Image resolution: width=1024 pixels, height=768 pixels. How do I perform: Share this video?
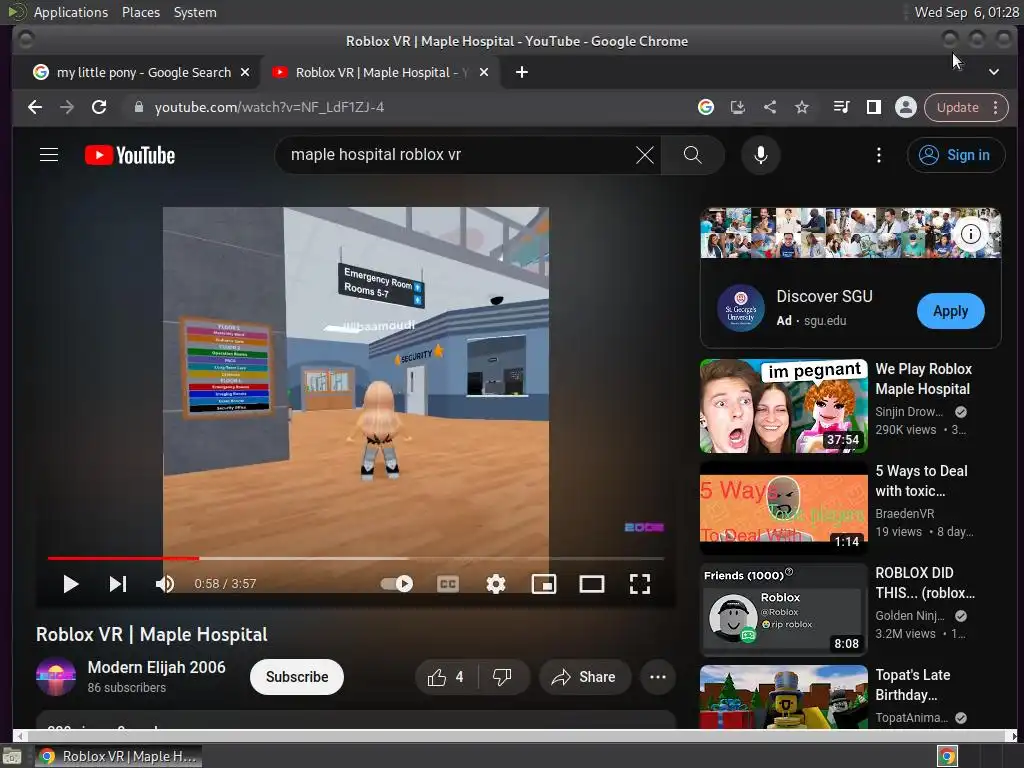tap(584, 677)
